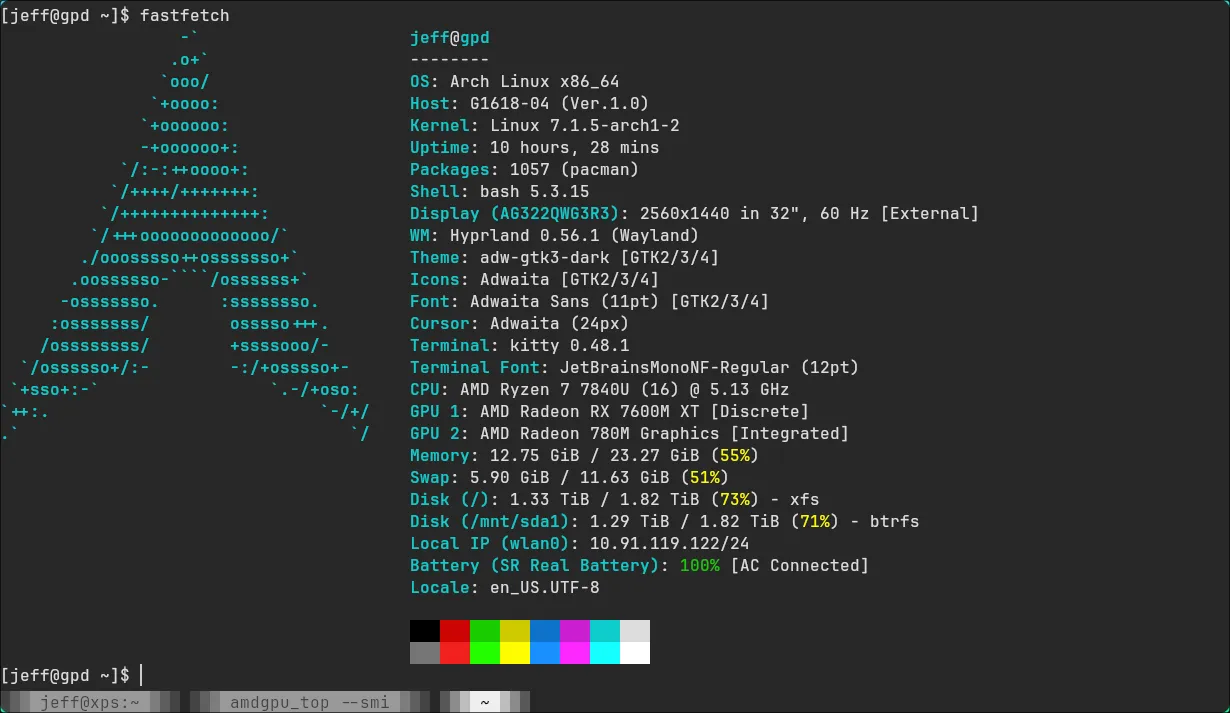Viewport: 1230px width, 713px height.
Task: Click the 'bash 5.3.15' shell value
Action: point(535,191)
